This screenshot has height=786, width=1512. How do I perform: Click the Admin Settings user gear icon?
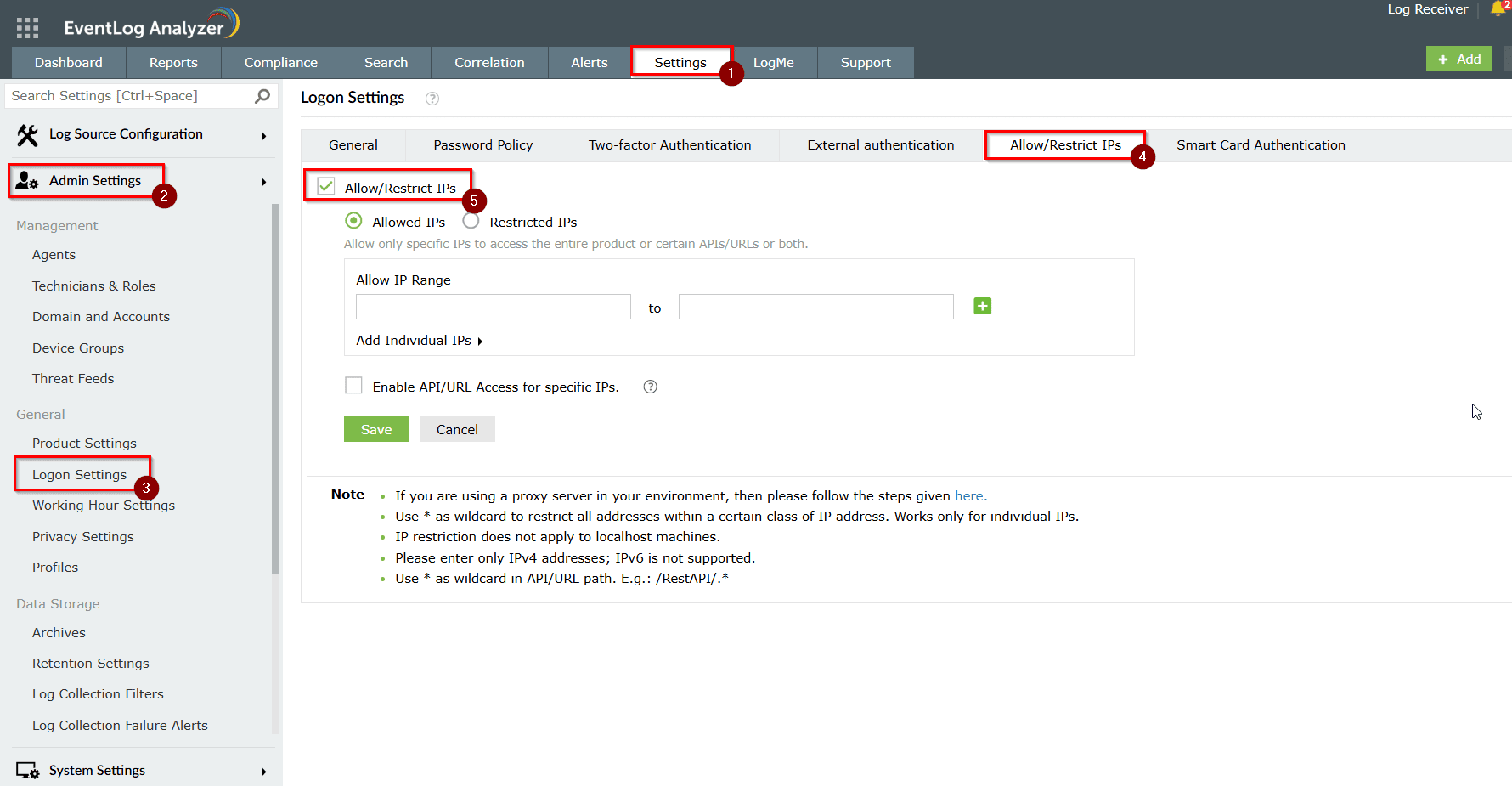point(27,181)
